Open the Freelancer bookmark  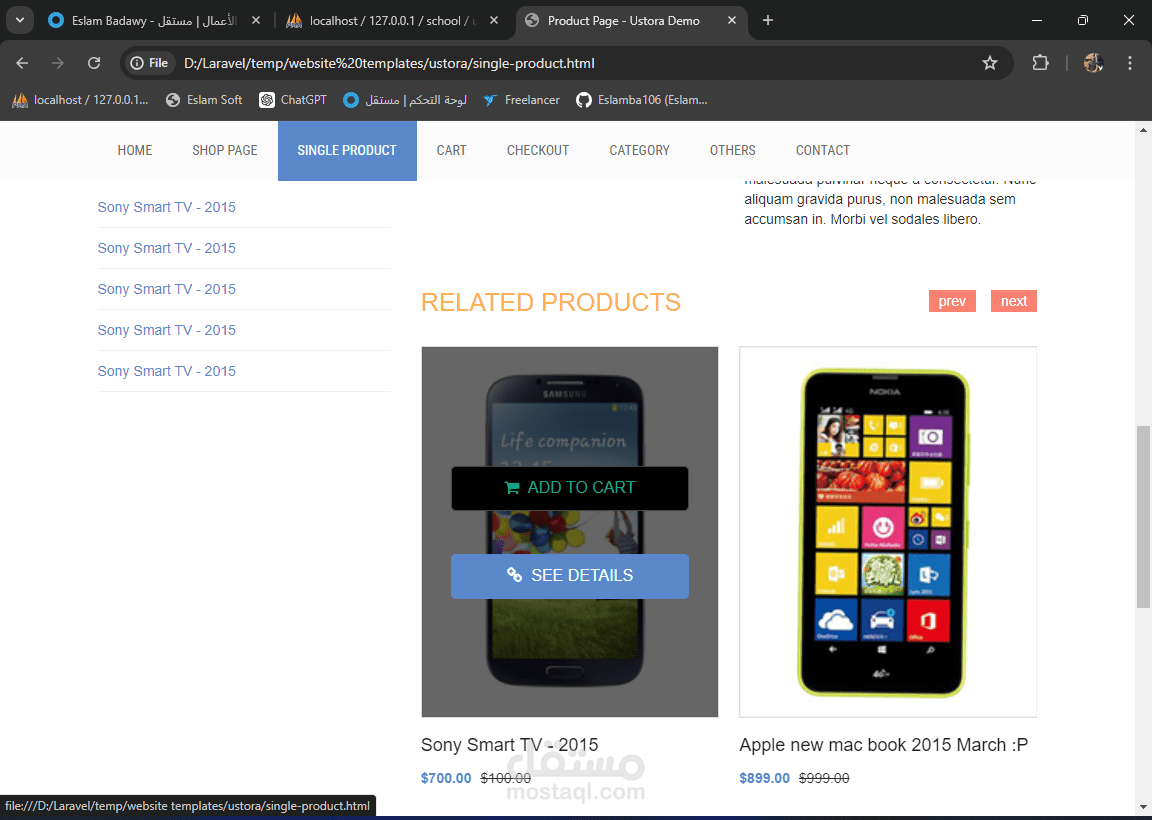[521, 100]
